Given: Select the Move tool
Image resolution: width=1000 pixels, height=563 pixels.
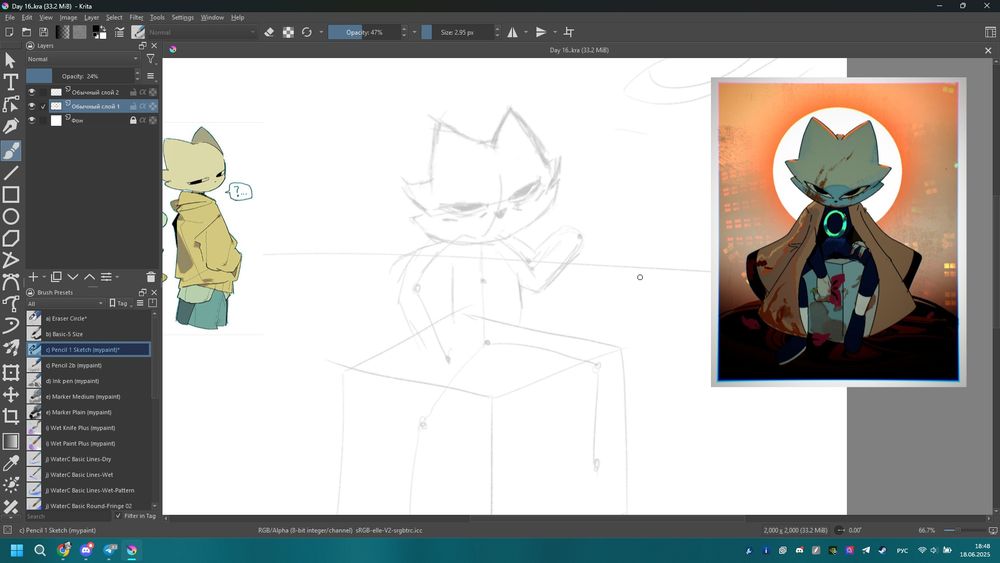Looking at the screenshot, I should tap(10, 395).
